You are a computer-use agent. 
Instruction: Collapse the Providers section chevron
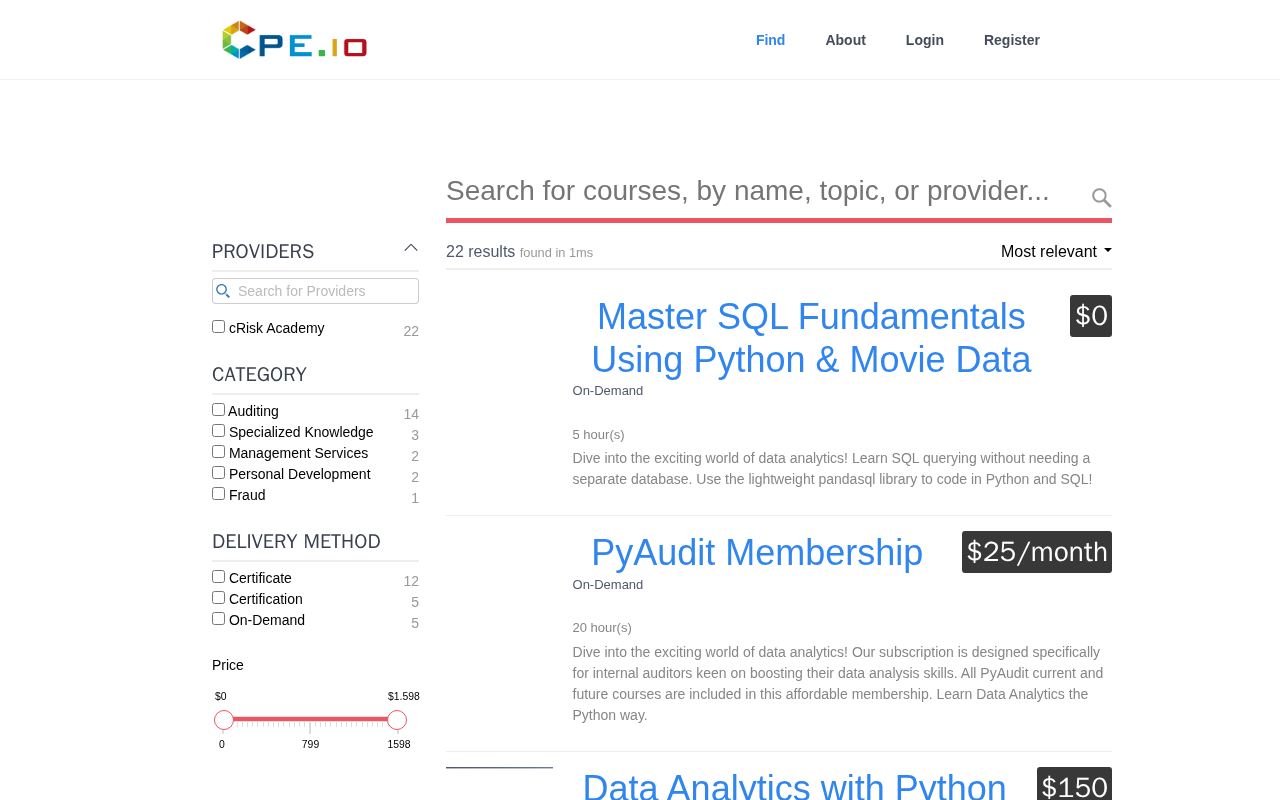coord(411,248)
